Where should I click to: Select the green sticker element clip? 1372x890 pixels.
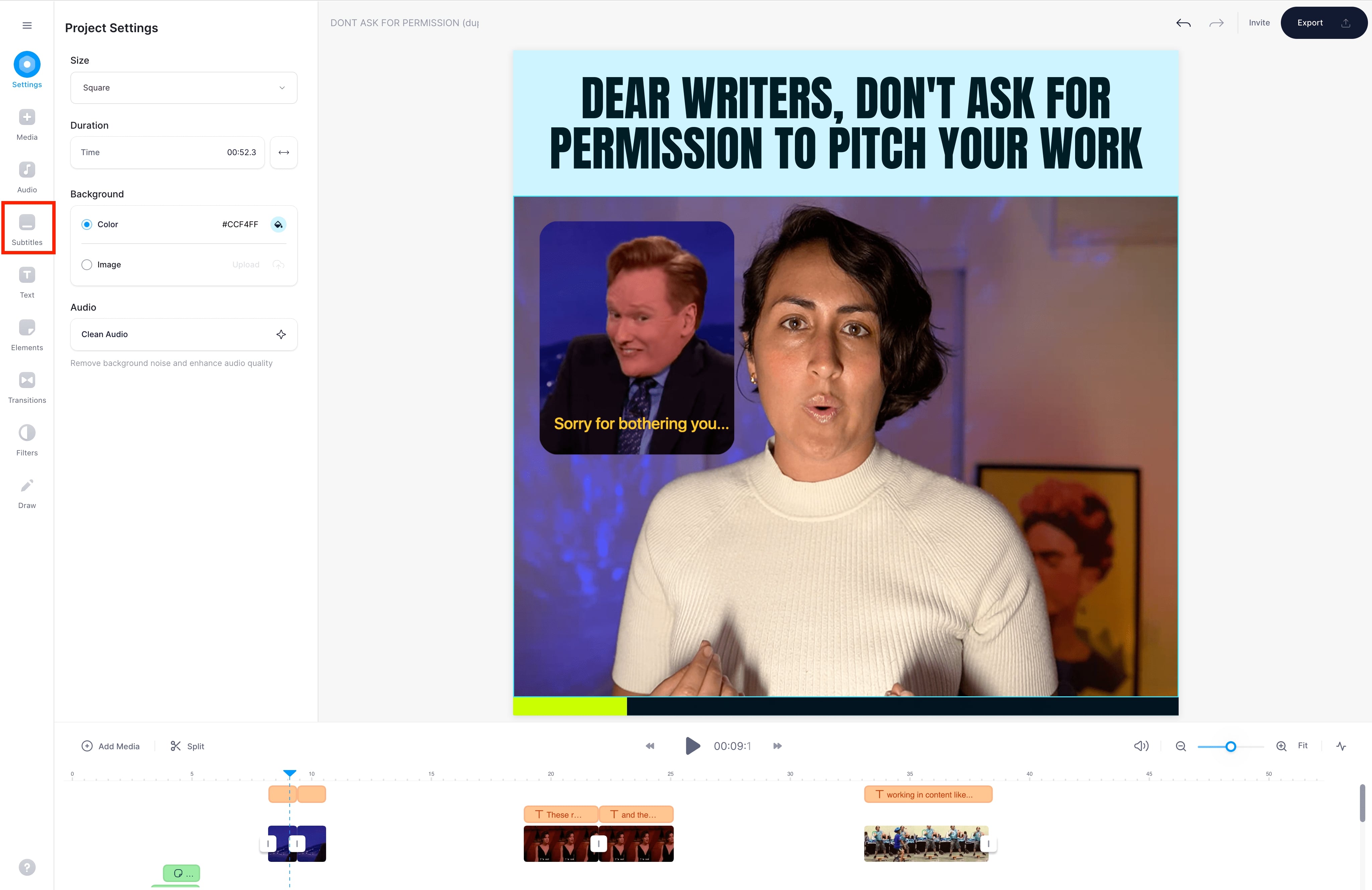[182, 873]
